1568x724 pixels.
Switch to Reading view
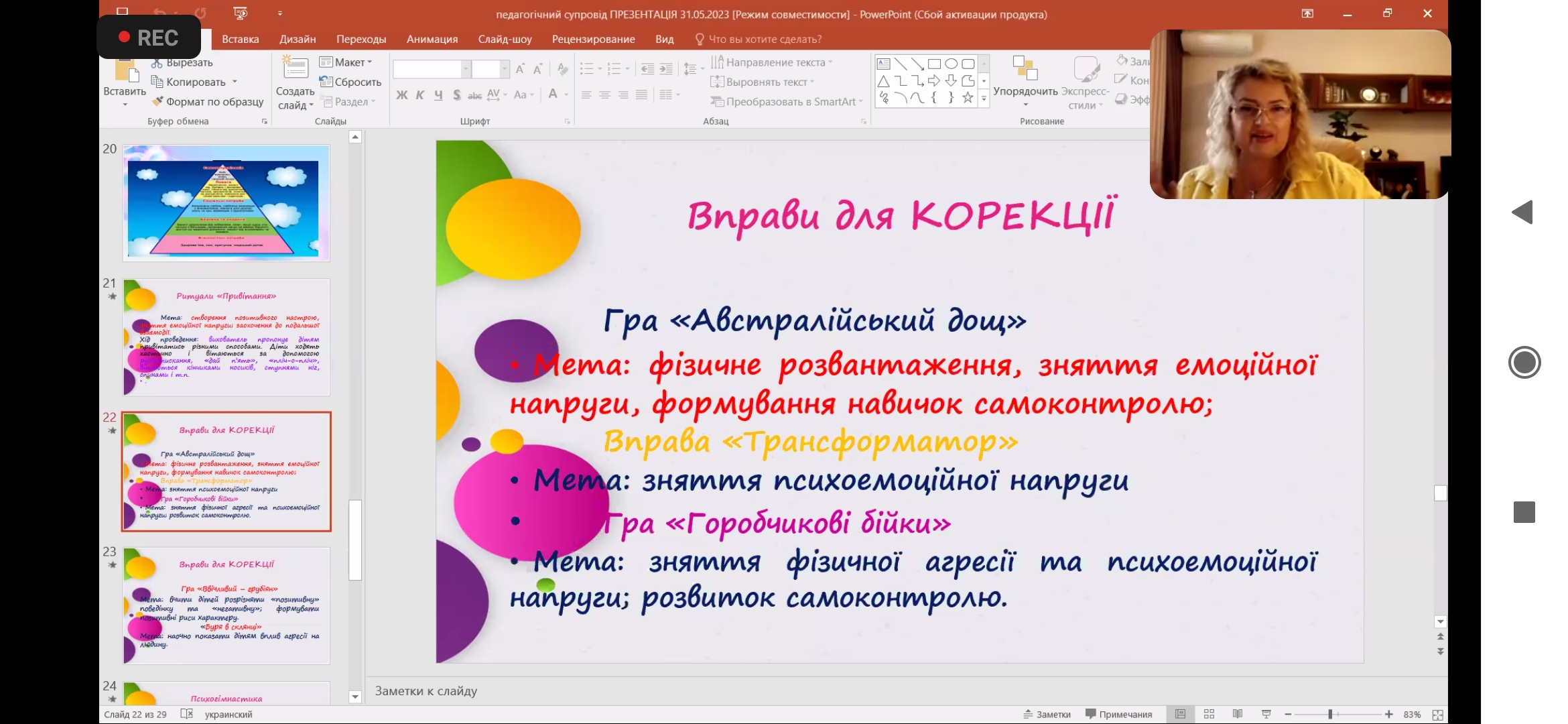[x=1237, y=715]
